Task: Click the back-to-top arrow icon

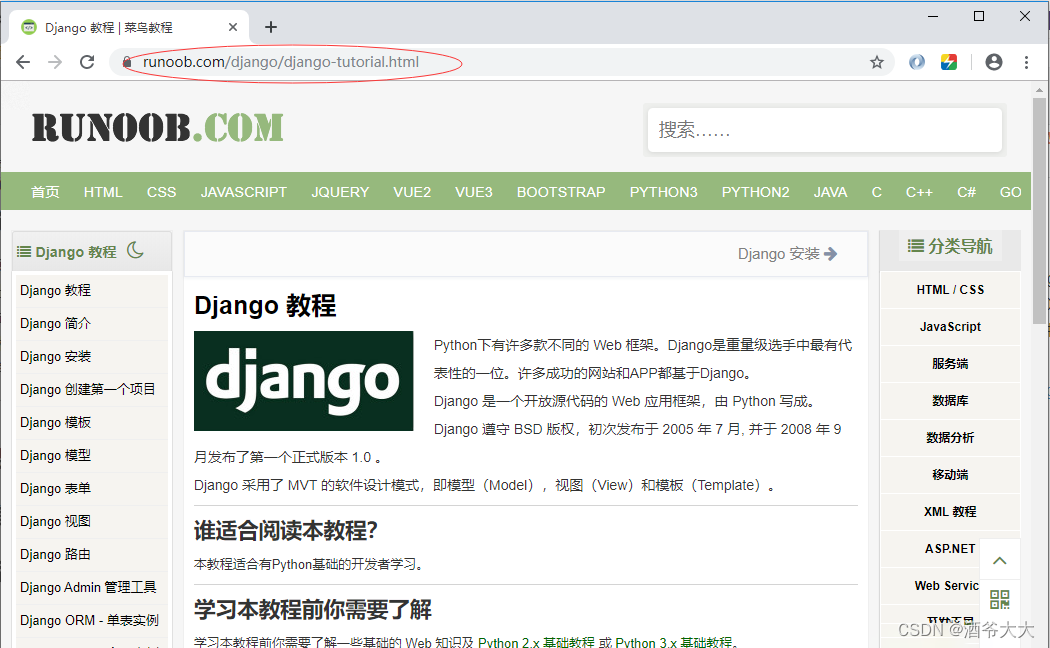Action: click(999, 559)
